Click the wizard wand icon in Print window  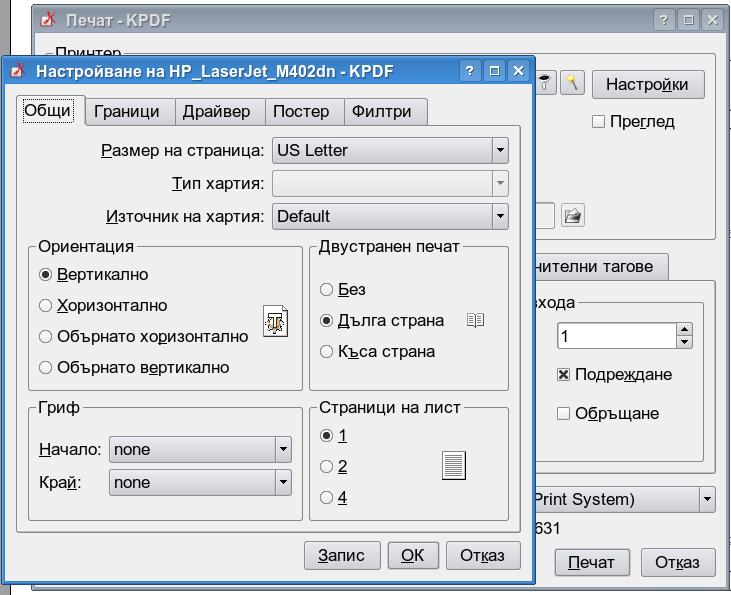(572, 83)
